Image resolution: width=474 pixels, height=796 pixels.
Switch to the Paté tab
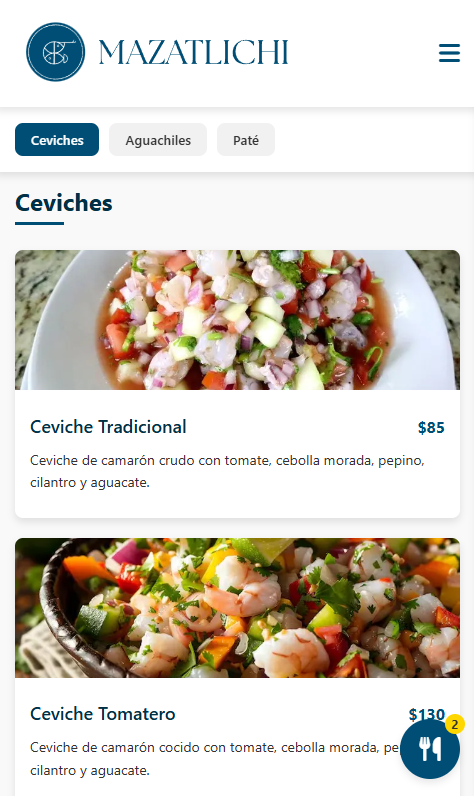[246, 140]
